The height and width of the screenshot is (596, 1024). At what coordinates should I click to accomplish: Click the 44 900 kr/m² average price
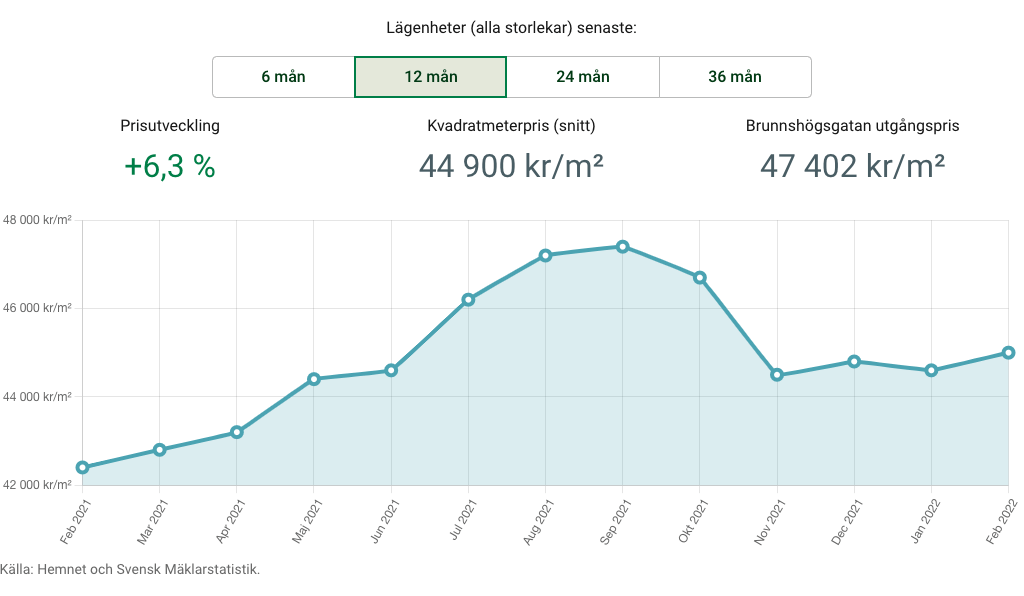pyautogui.click(x=511, y=166)
